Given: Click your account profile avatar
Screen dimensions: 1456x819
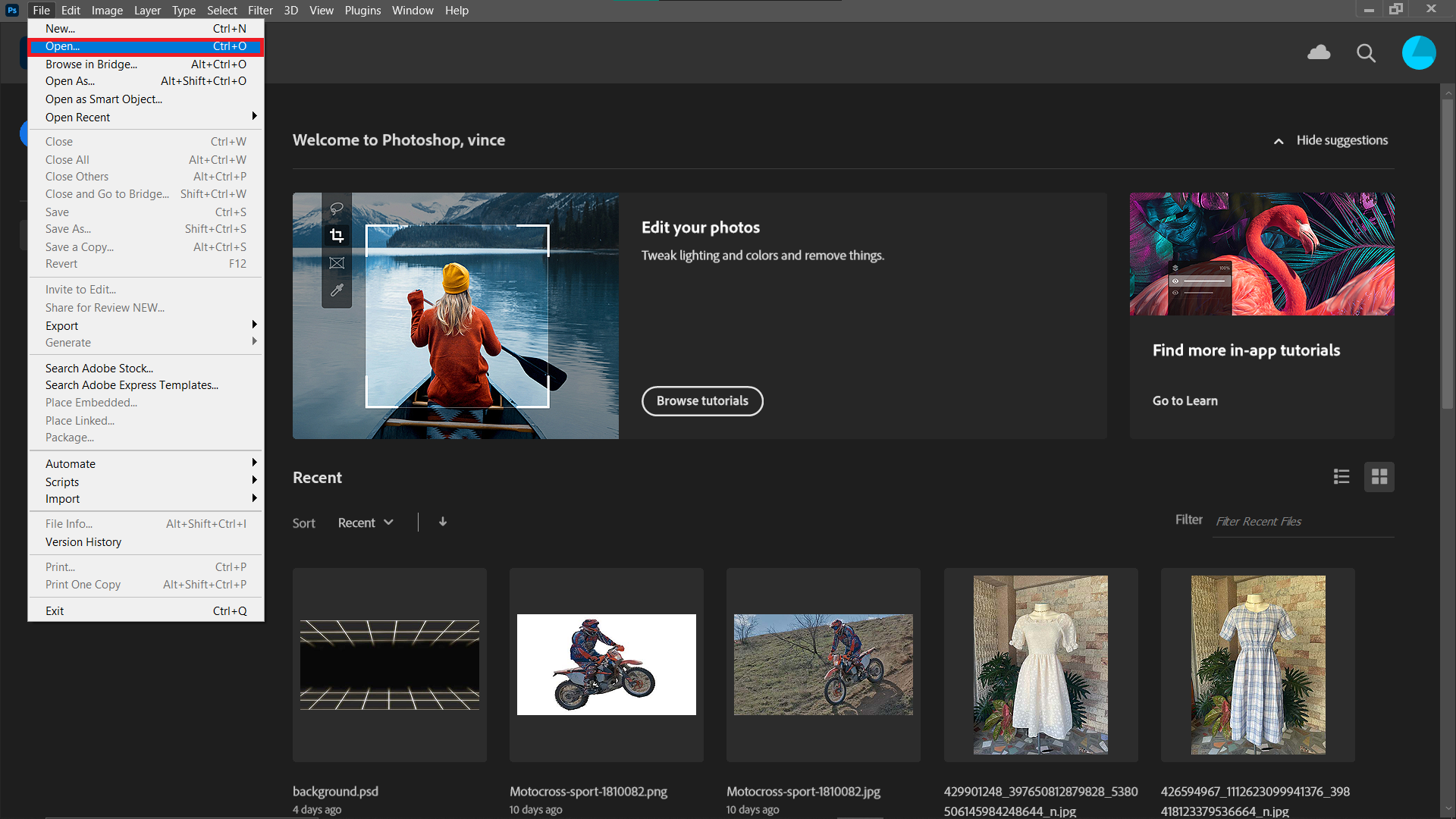Looking at the screenshot, I should 1418,52.
